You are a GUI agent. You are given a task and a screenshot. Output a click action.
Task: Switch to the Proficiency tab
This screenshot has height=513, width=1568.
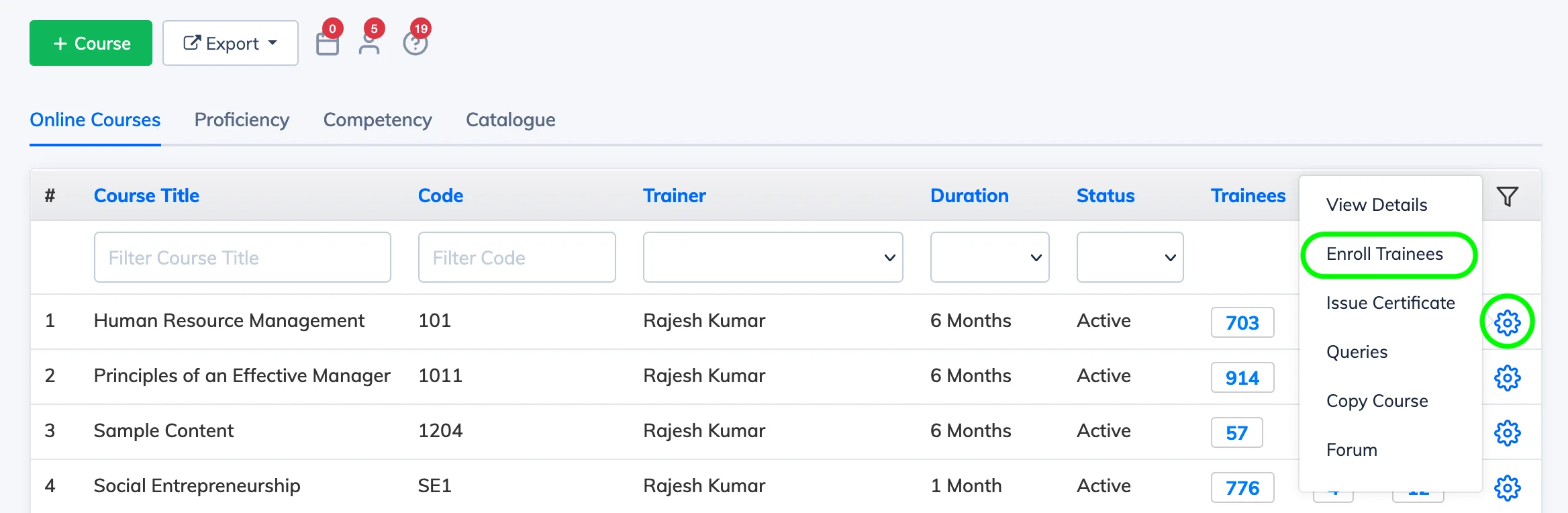(x=242, y=120)
